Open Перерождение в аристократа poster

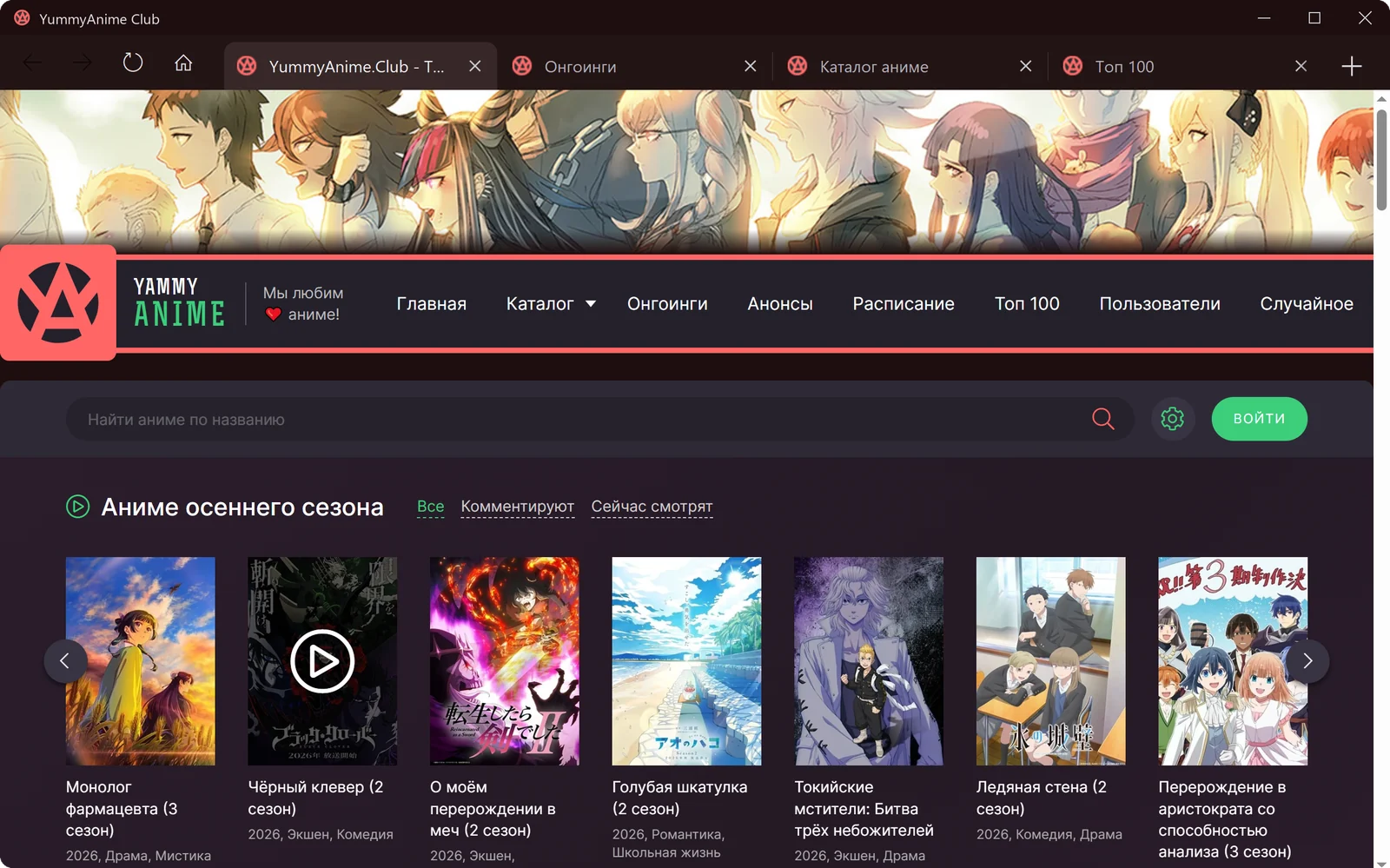(1233, 661)
